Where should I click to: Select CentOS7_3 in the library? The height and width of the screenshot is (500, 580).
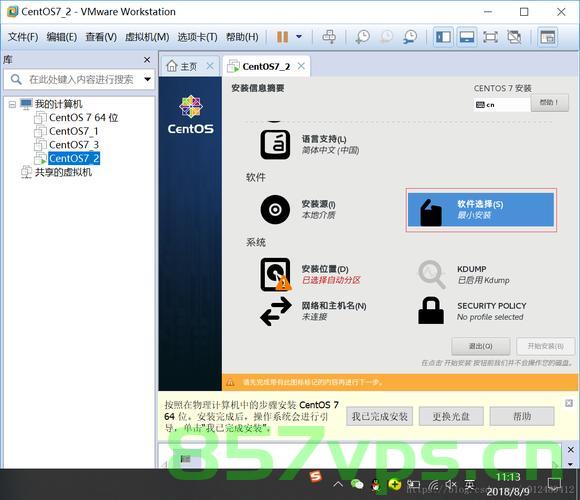(74, 145)
